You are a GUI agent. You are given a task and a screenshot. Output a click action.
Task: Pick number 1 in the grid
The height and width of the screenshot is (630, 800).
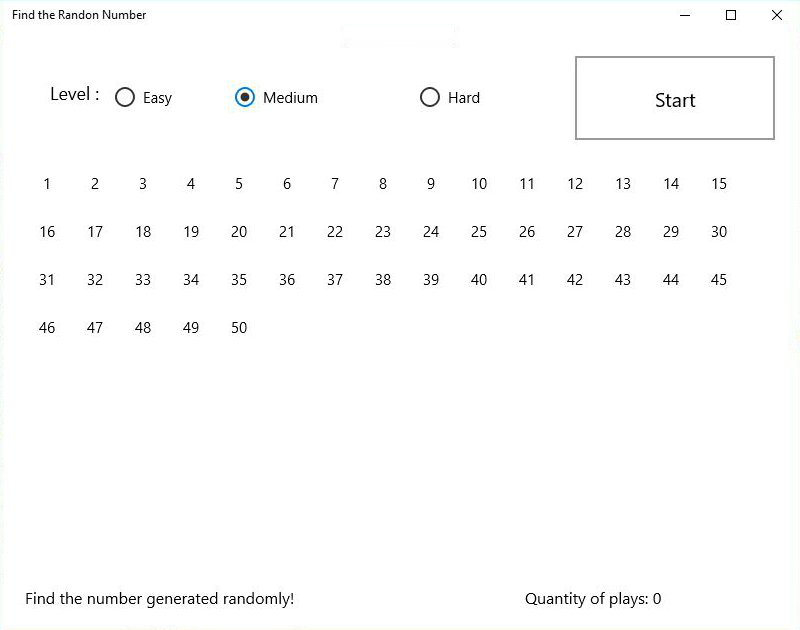pos(47,184)
